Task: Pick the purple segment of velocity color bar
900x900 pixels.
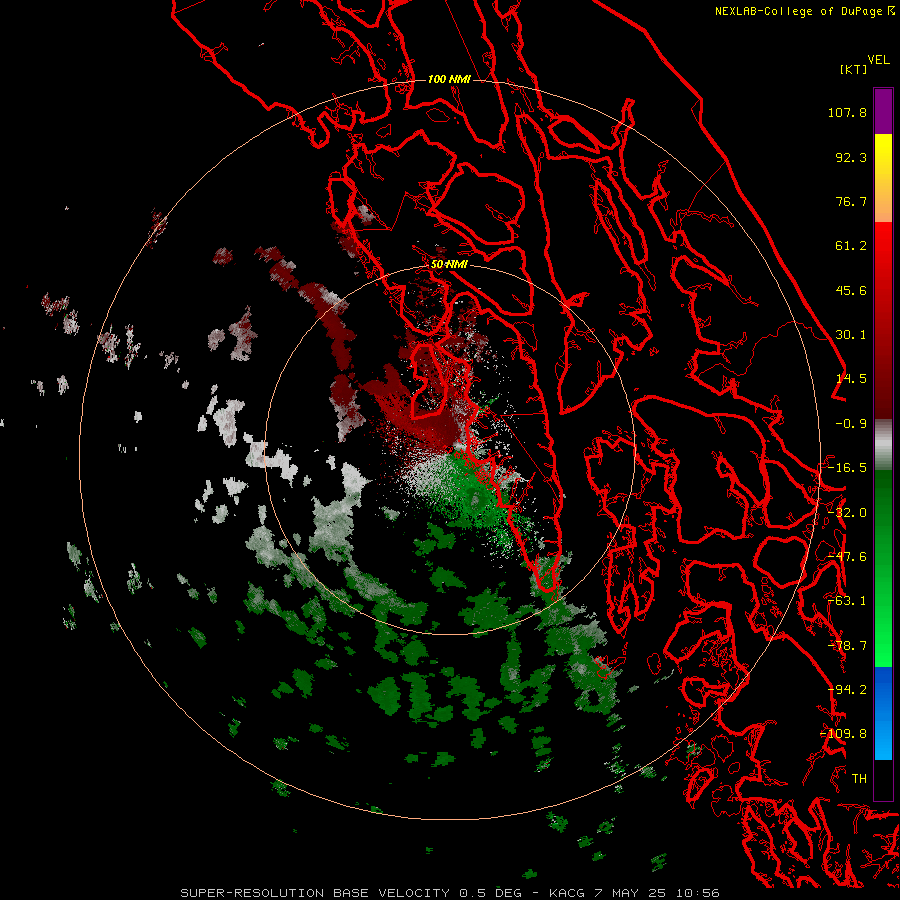Action: tap(883, 111)
